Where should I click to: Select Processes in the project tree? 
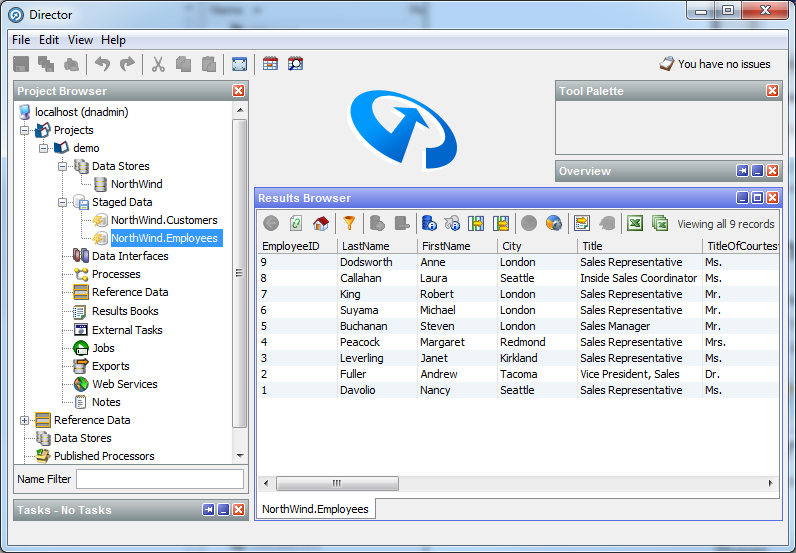[x=116, y=274]
